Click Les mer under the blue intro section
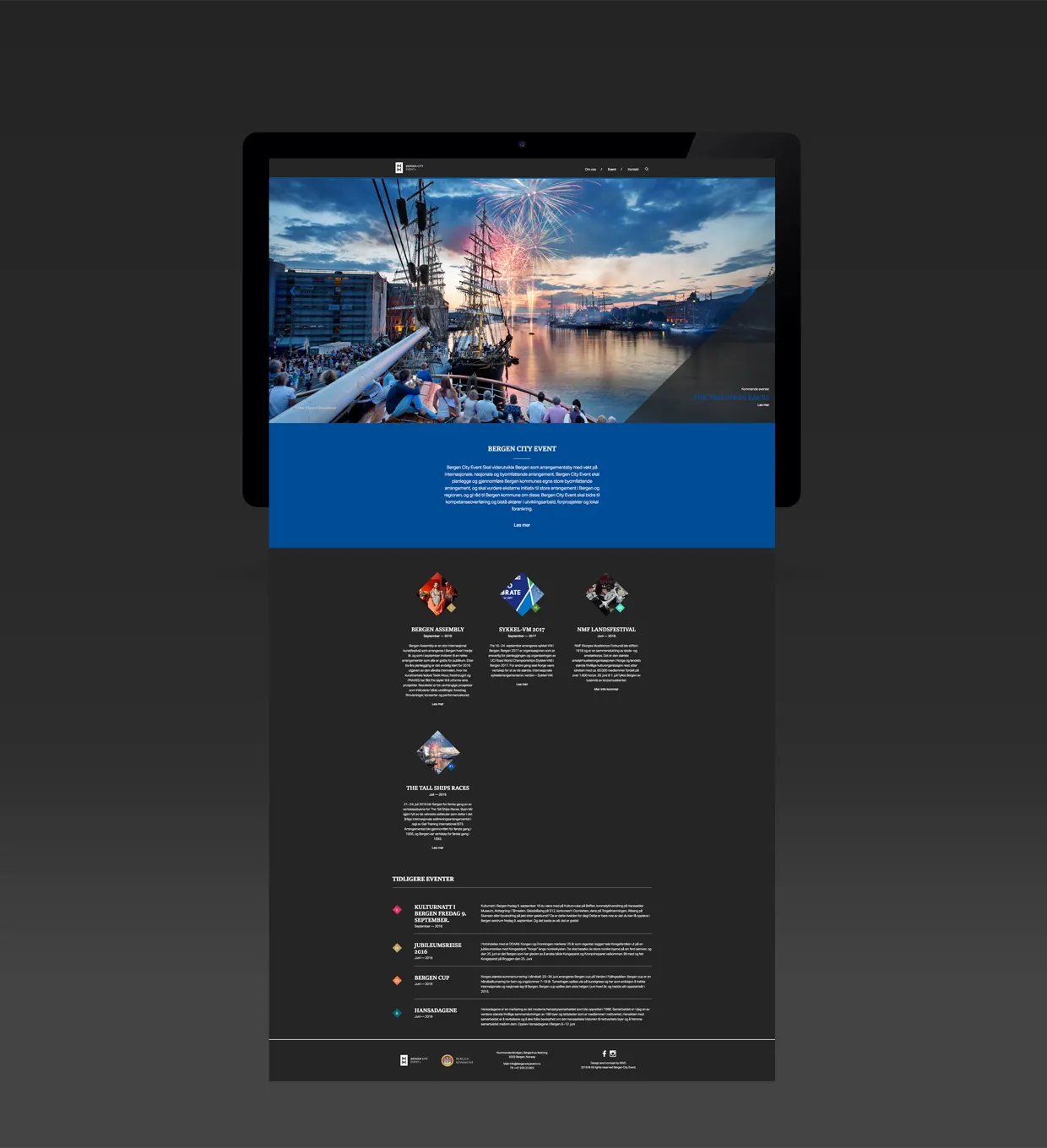Image resolution: width=1047 pixels, height=1148 pixels. click(x=522, y=525)
